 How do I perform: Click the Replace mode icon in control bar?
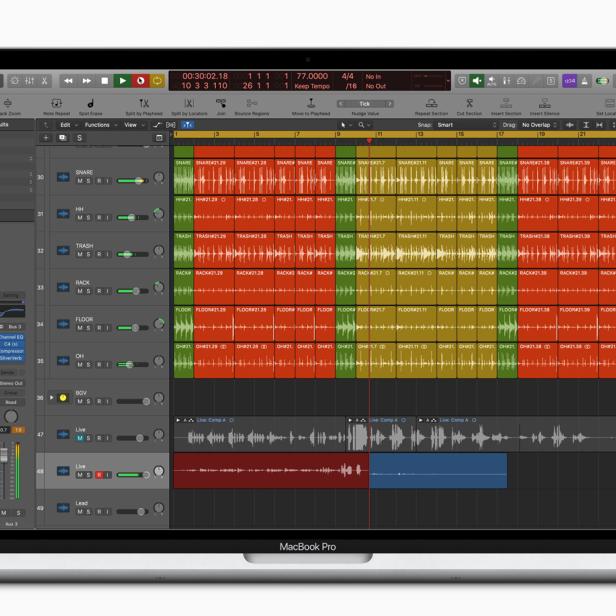(x=462, y=81)
